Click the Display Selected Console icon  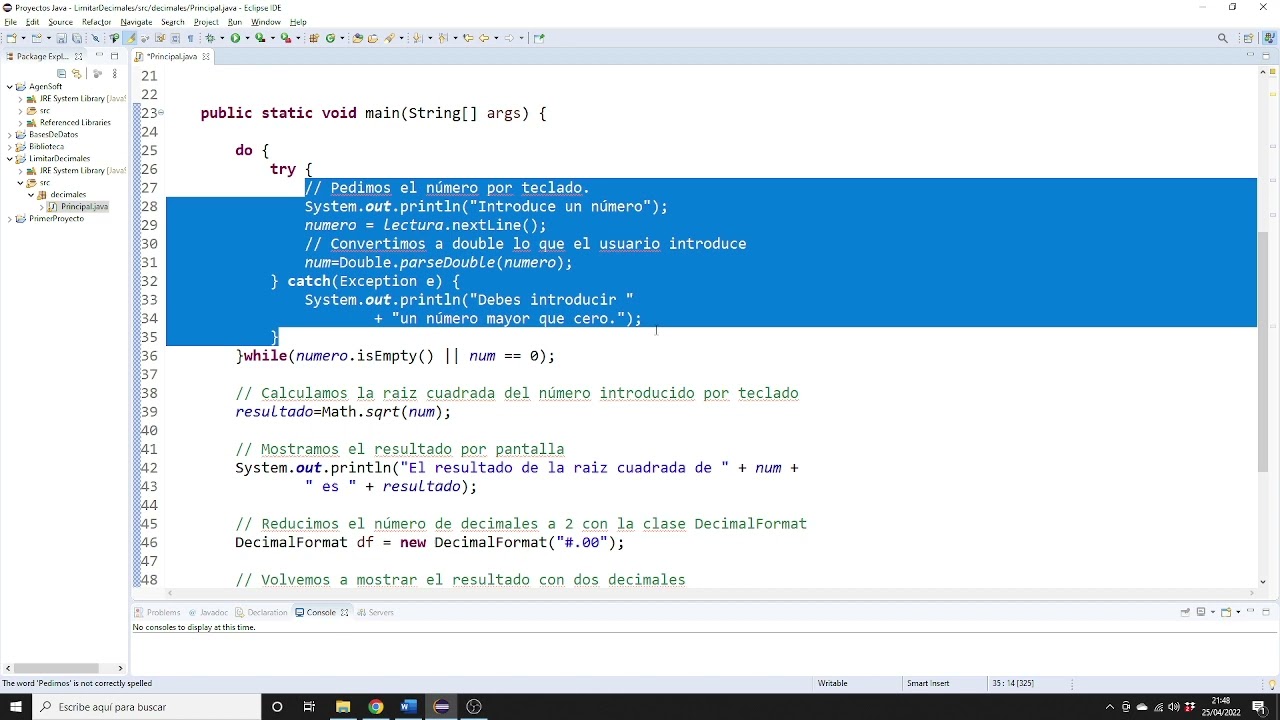coord(1201,612)
